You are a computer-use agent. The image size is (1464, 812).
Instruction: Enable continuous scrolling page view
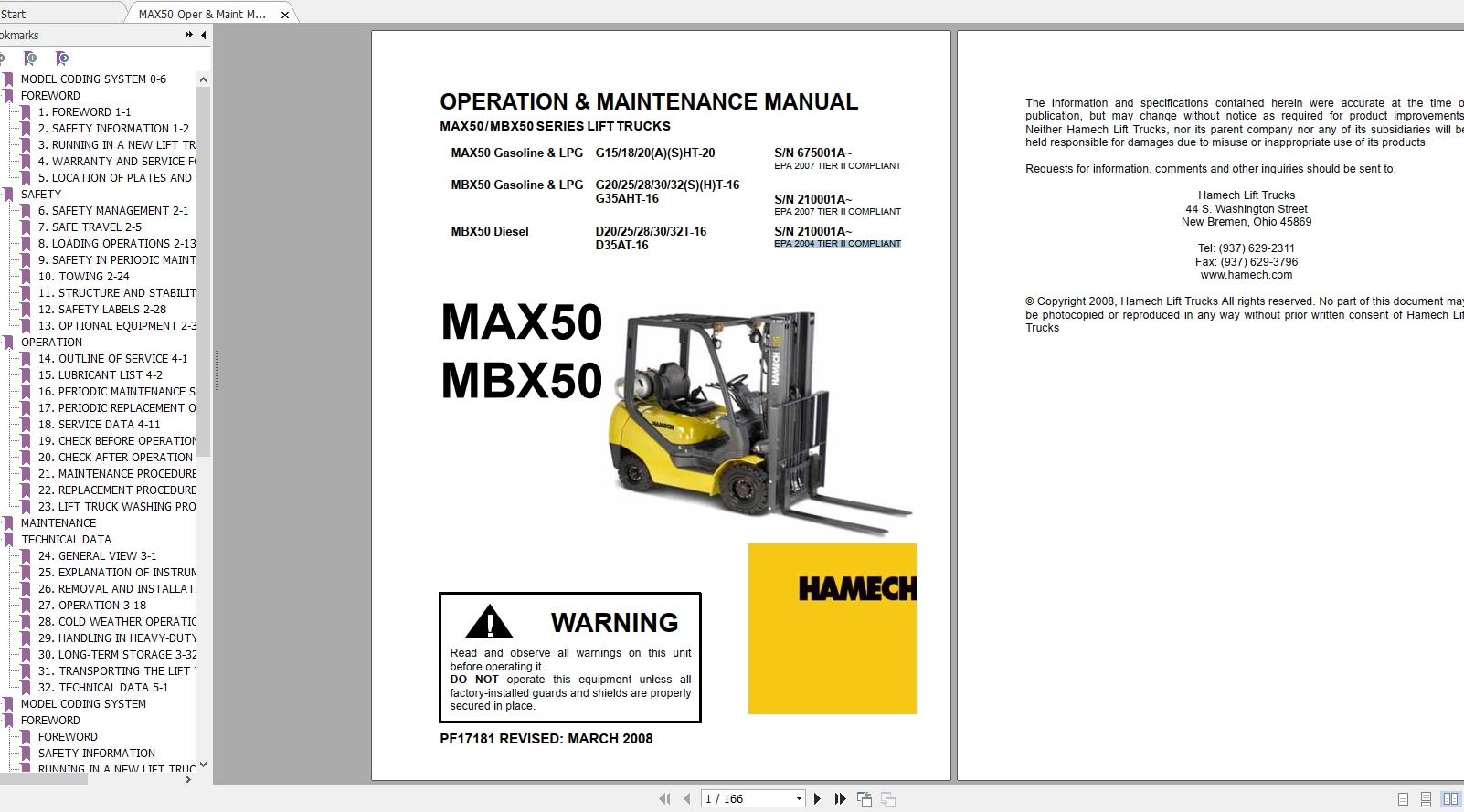[x=1426, y=799]
